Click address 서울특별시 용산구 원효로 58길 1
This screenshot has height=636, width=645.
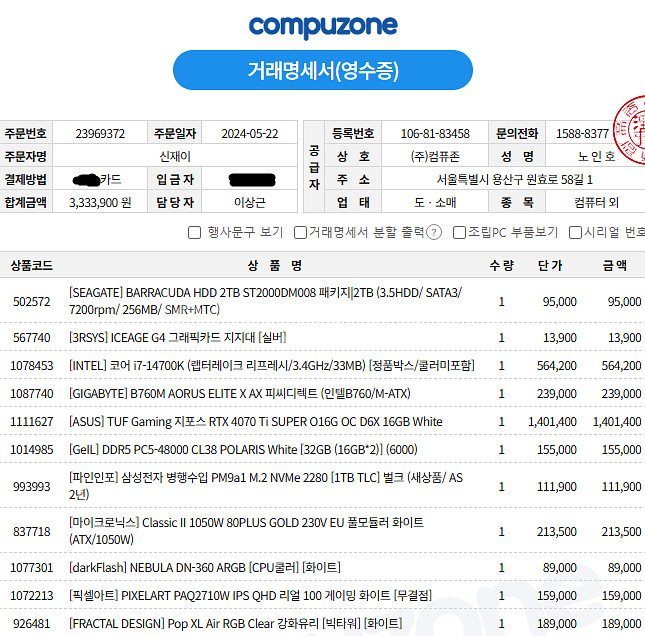(x=515, y=179)
